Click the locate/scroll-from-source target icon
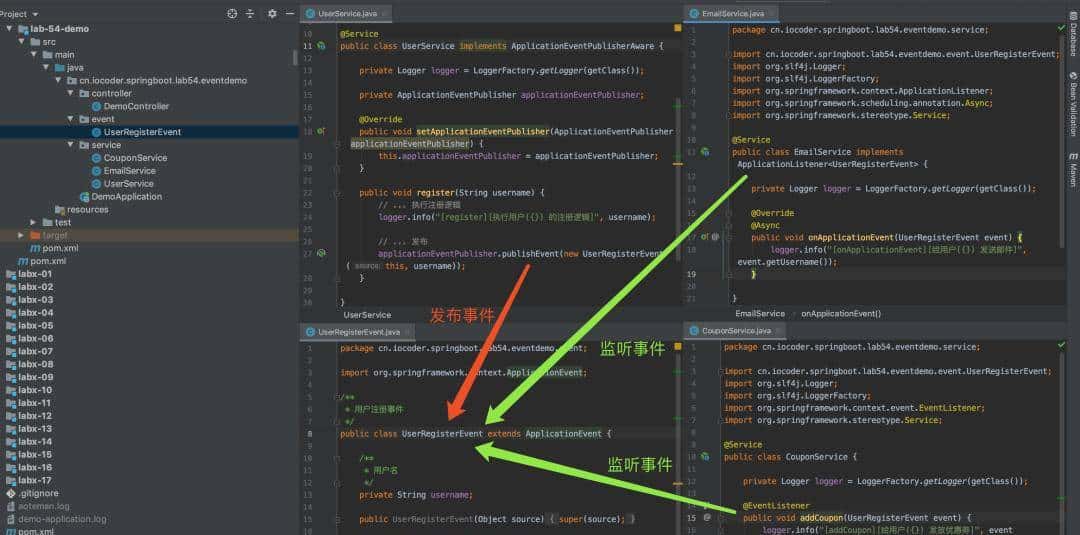Viewport: 1080px width, 535px height. [232, 14]
